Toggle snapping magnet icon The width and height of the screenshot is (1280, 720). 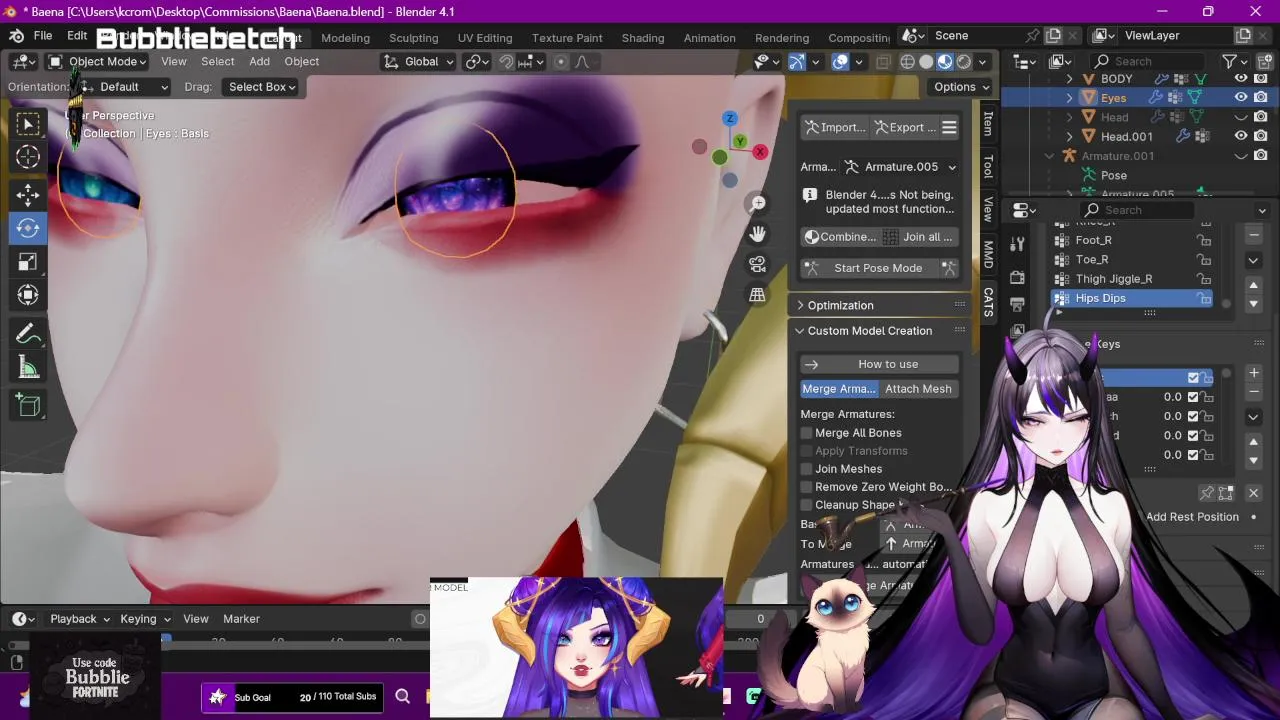point(506,61)
